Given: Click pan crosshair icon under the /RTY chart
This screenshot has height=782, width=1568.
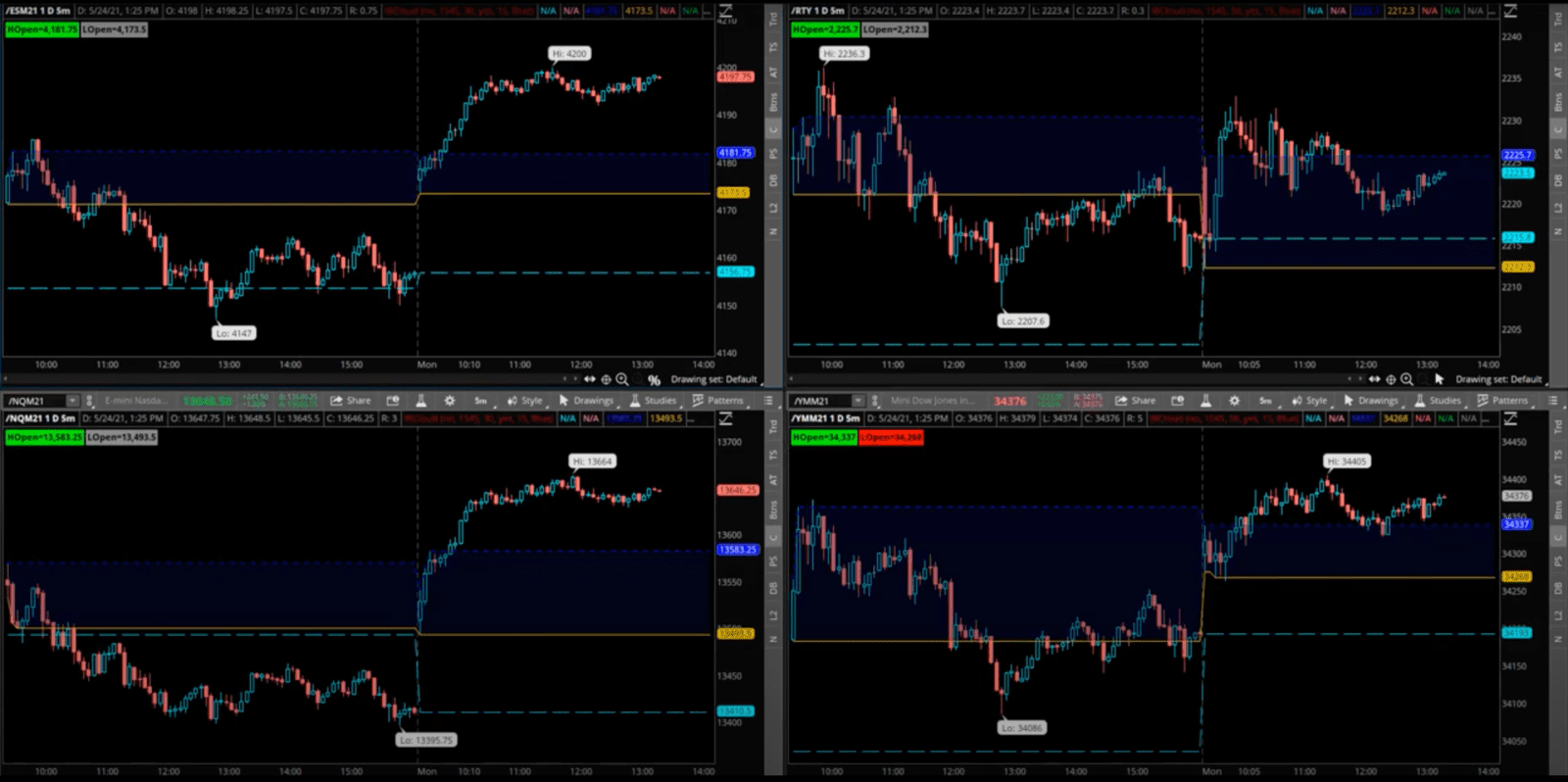Looking at the screenshot, I should pyautogui.click(x=1391, y=379).
